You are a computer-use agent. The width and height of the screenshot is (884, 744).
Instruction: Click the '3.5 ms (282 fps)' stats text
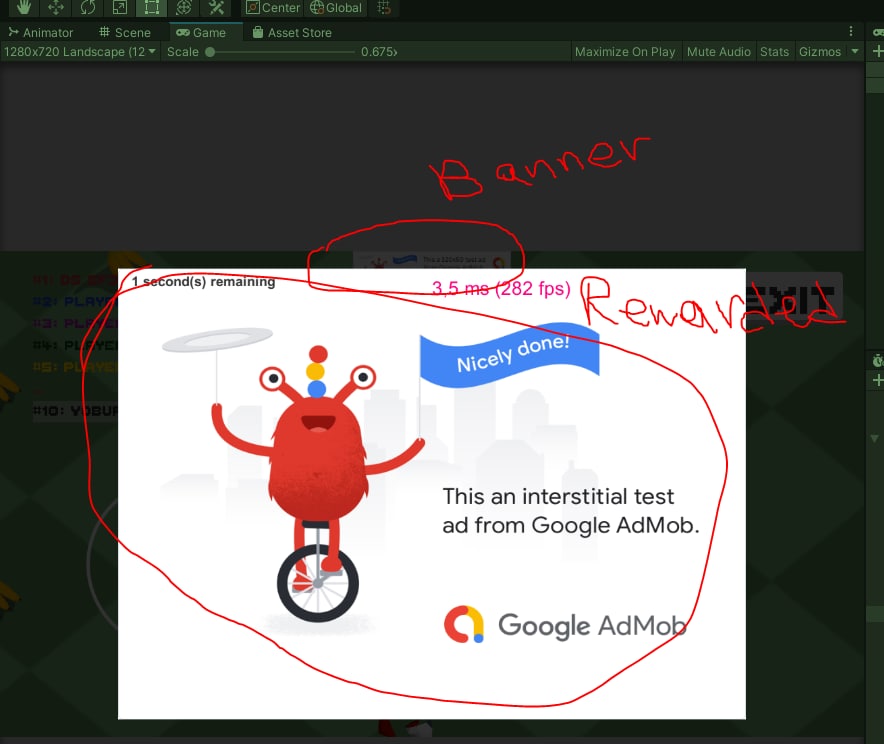[x=501, y=289]
